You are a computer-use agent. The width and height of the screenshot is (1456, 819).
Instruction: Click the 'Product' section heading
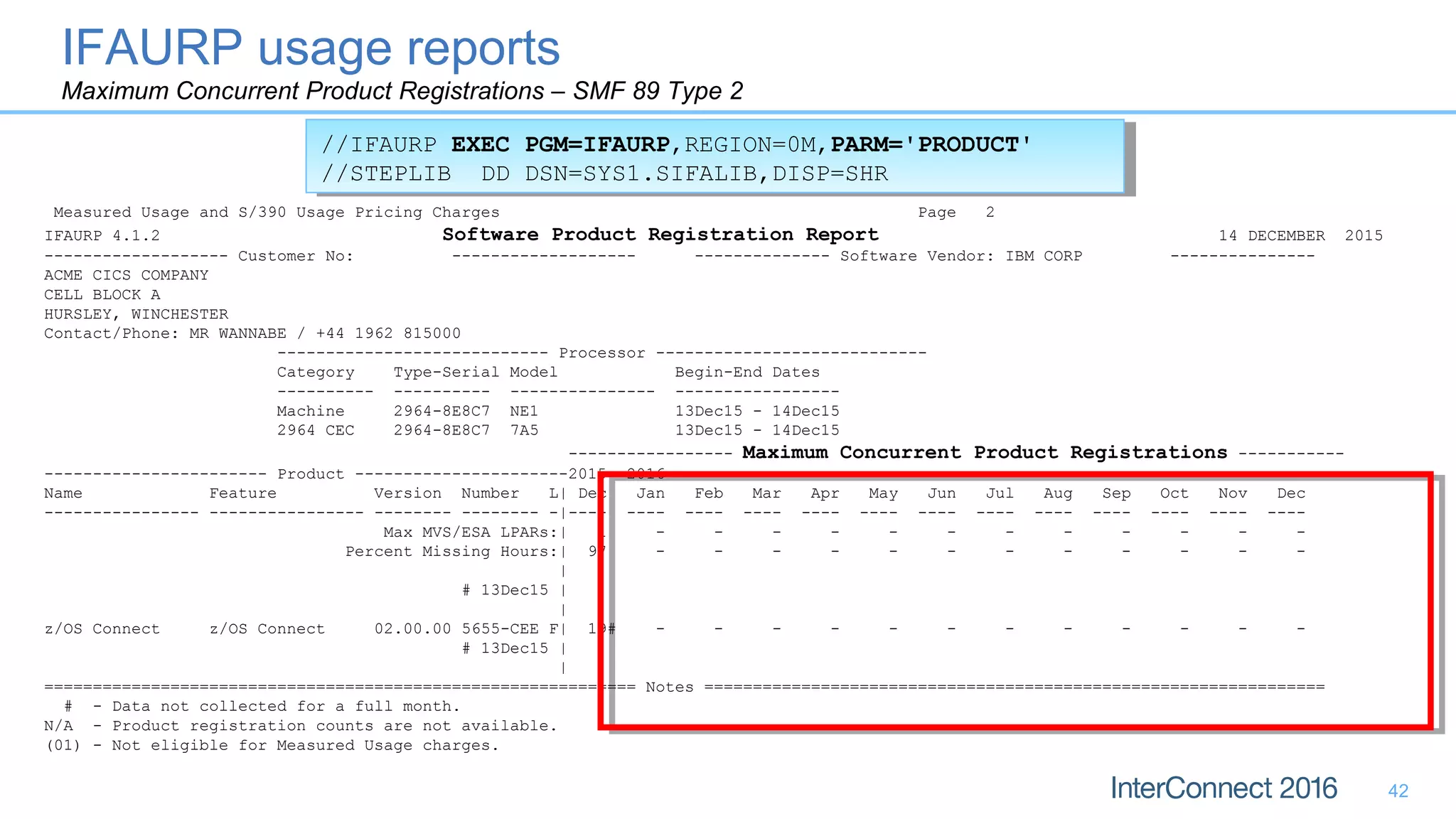[311, 473]
